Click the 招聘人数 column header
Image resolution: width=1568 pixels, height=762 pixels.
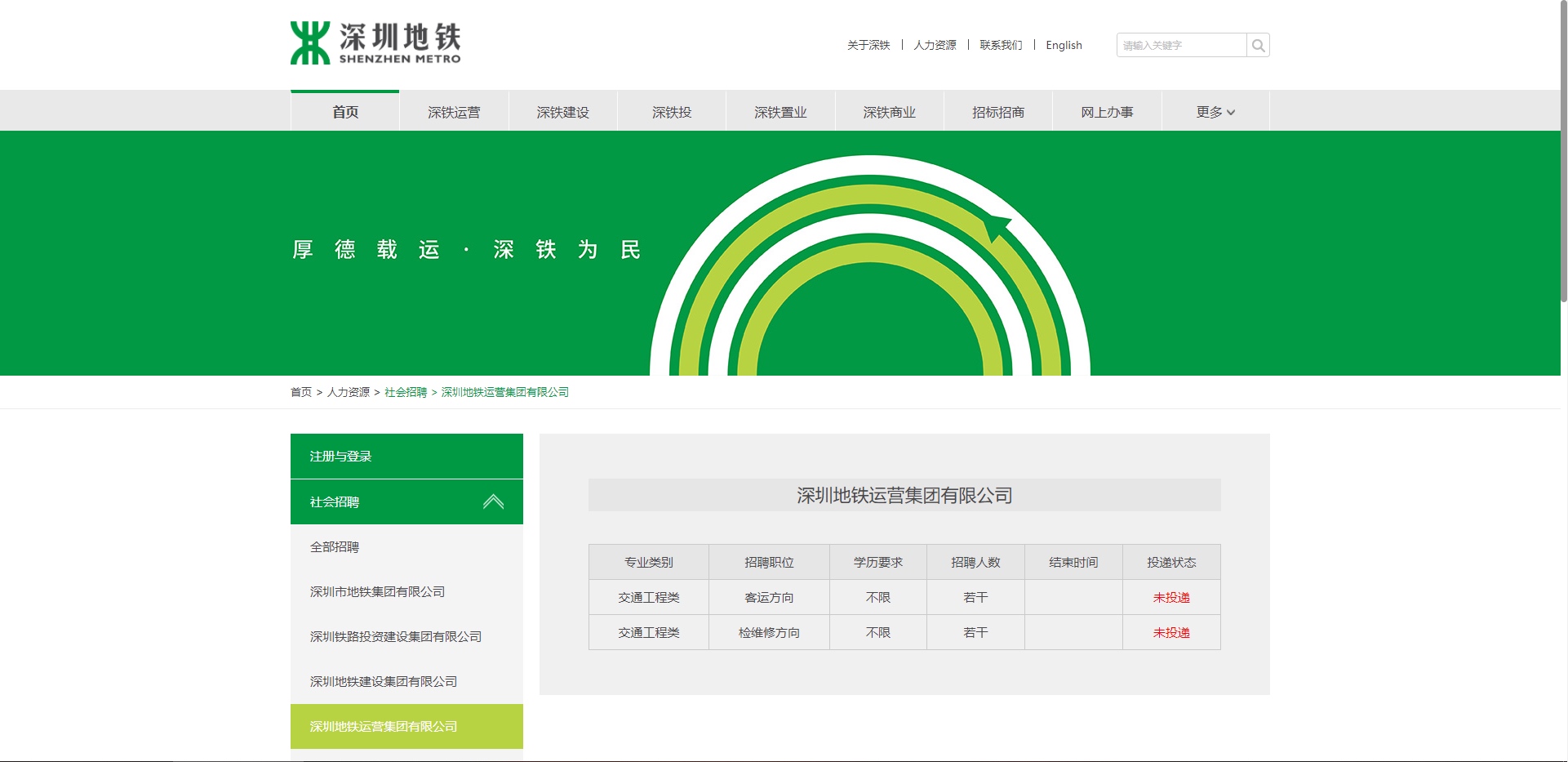click(975, 562)
